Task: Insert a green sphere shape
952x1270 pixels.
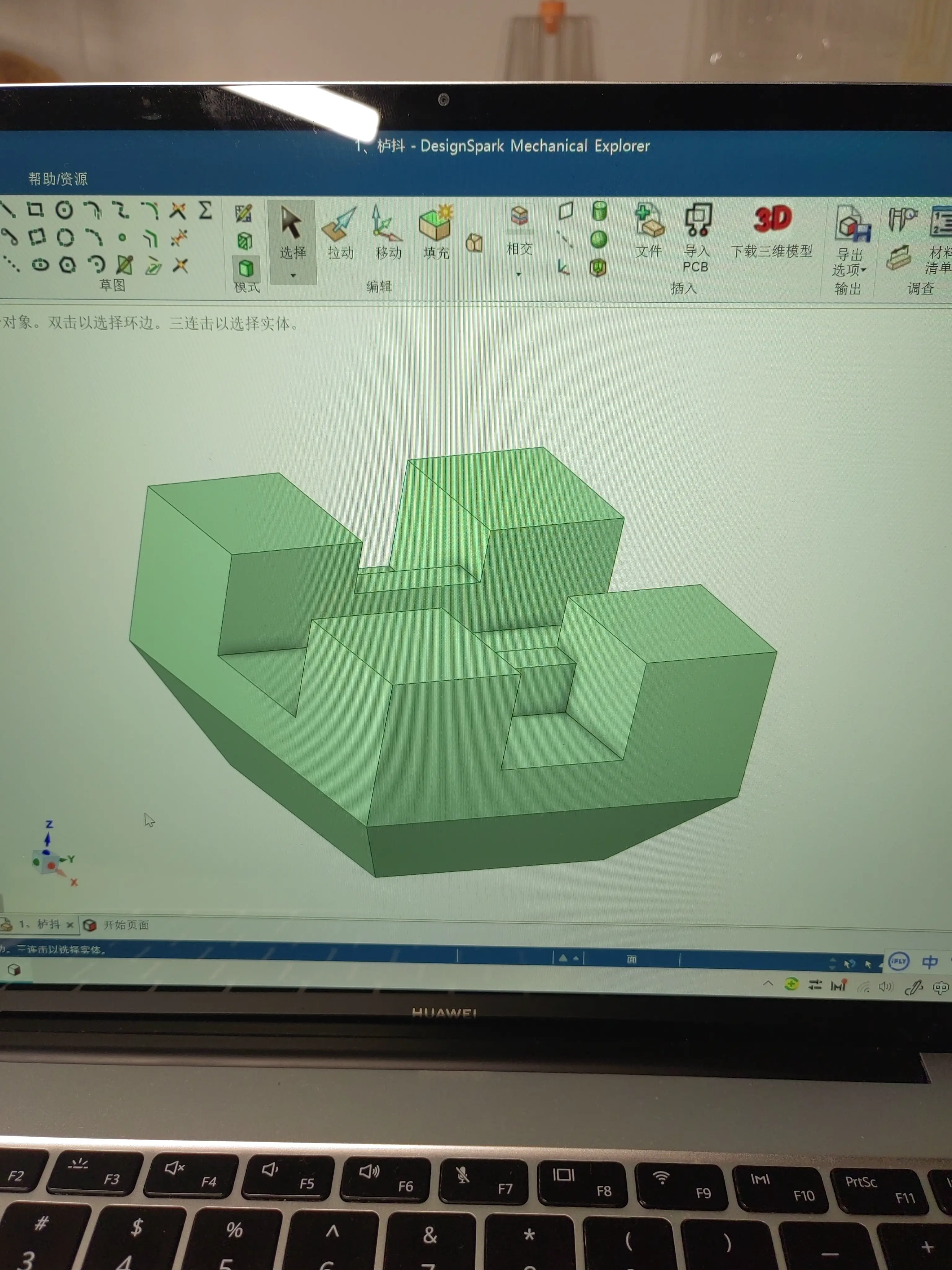Action: coord(598,239)
